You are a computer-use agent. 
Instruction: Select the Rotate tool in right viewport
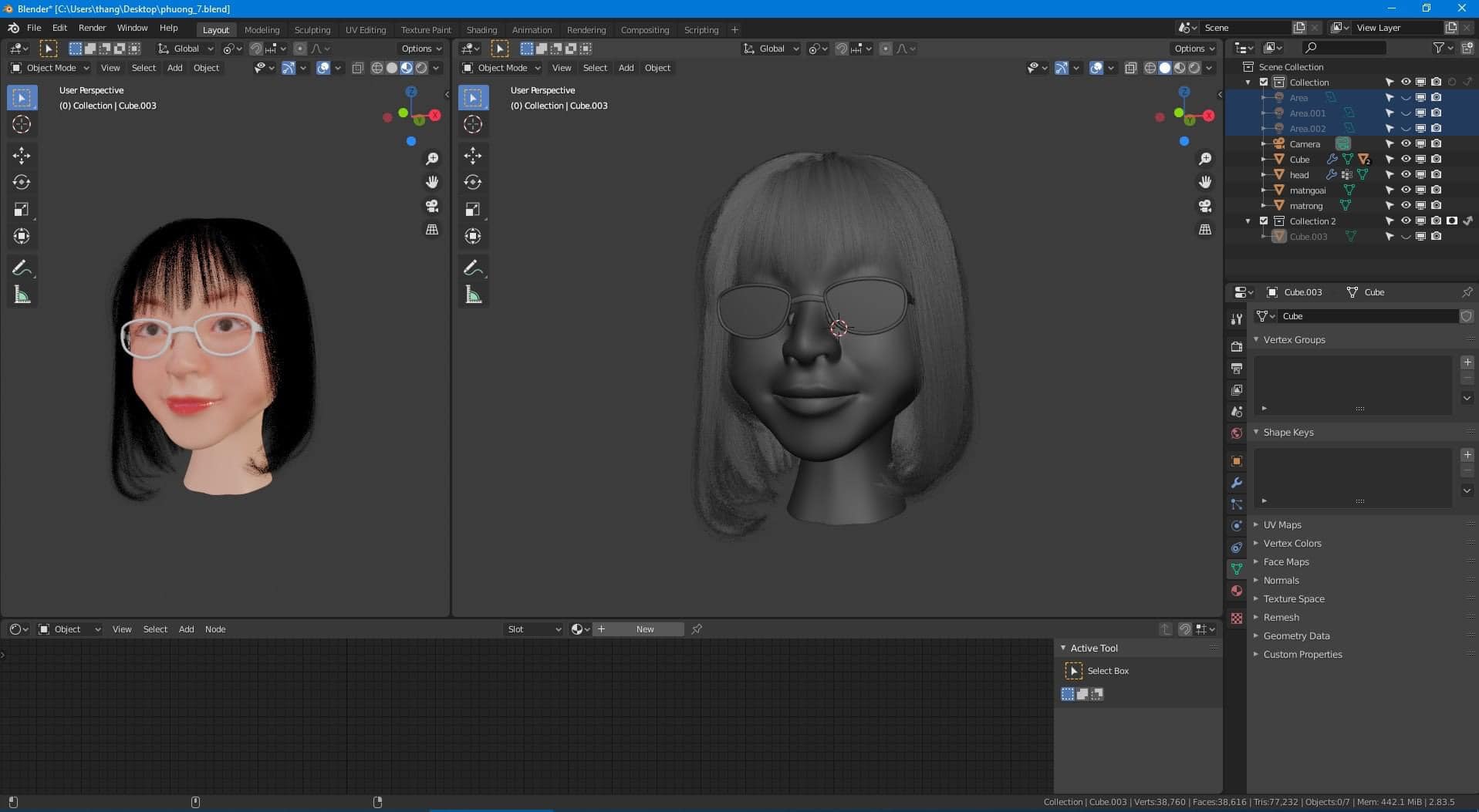[x=473, y=183]
